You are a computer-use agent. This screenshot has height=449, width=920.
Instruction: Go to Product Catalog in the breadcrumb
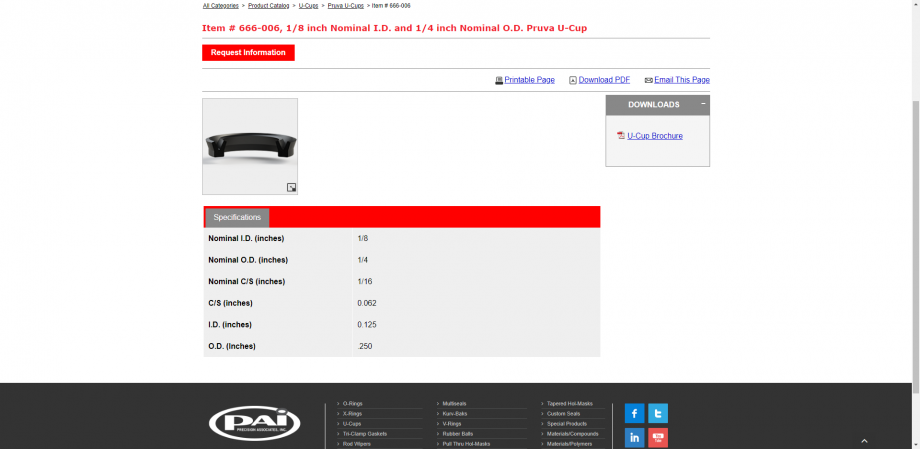[268, 6]
